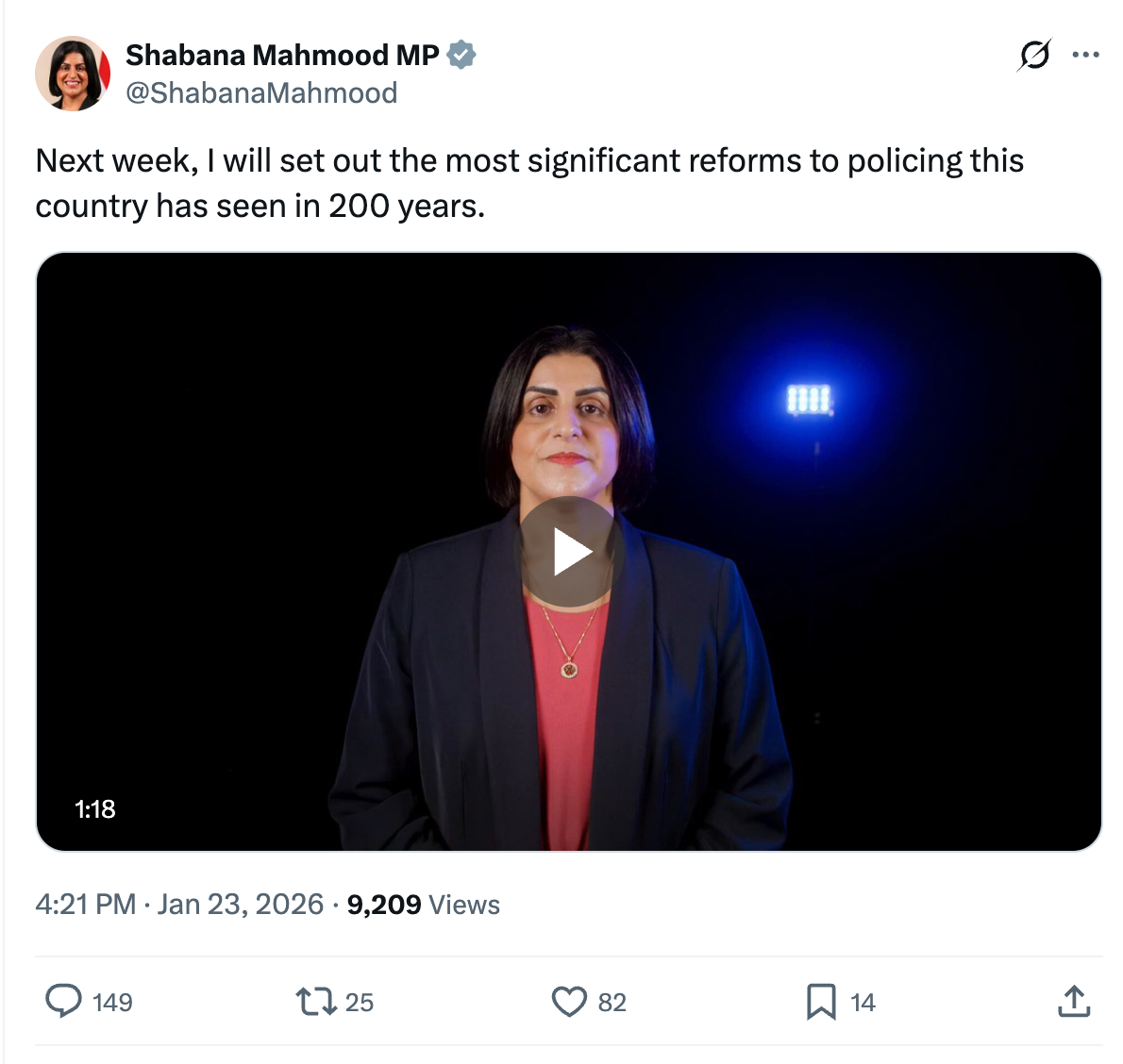
Task: Like the post with the heart icon
Action: click(x=569, y=1001)
